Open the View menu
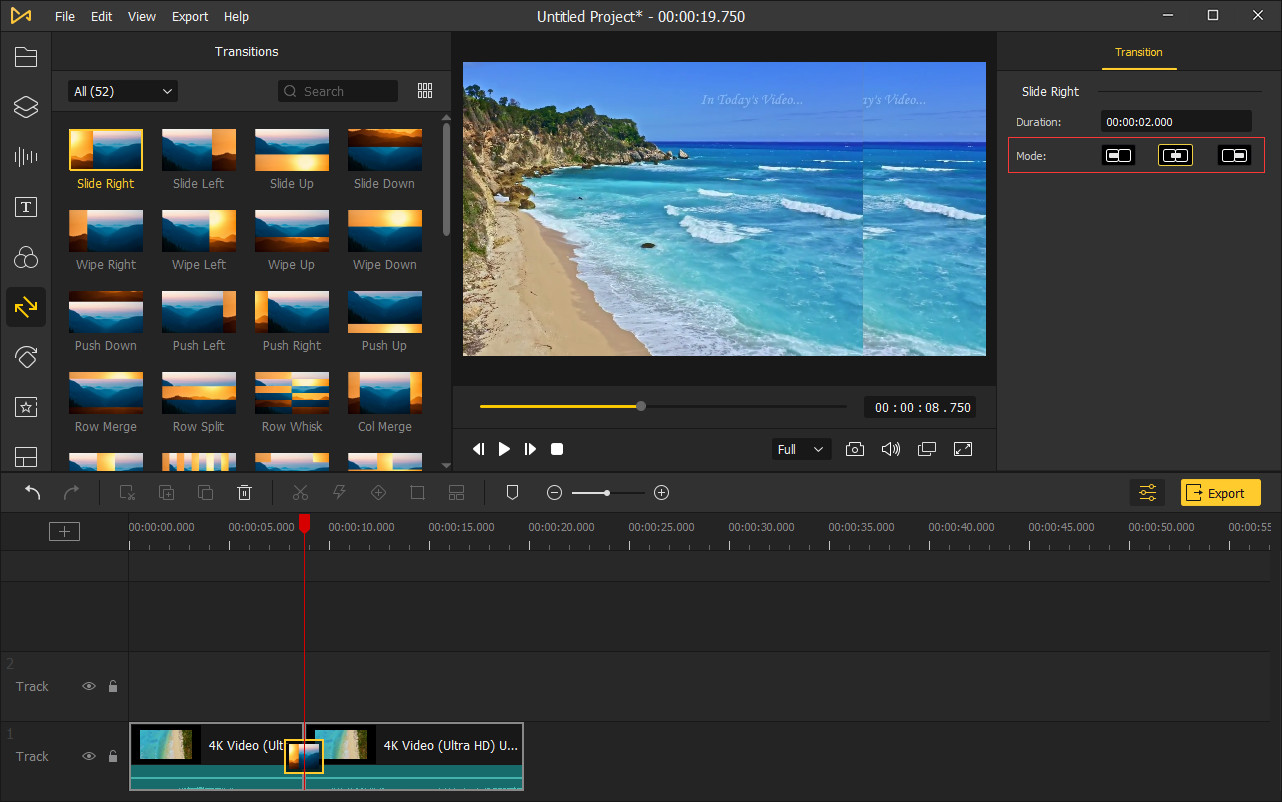1282x802 pixels. (142, 17)
